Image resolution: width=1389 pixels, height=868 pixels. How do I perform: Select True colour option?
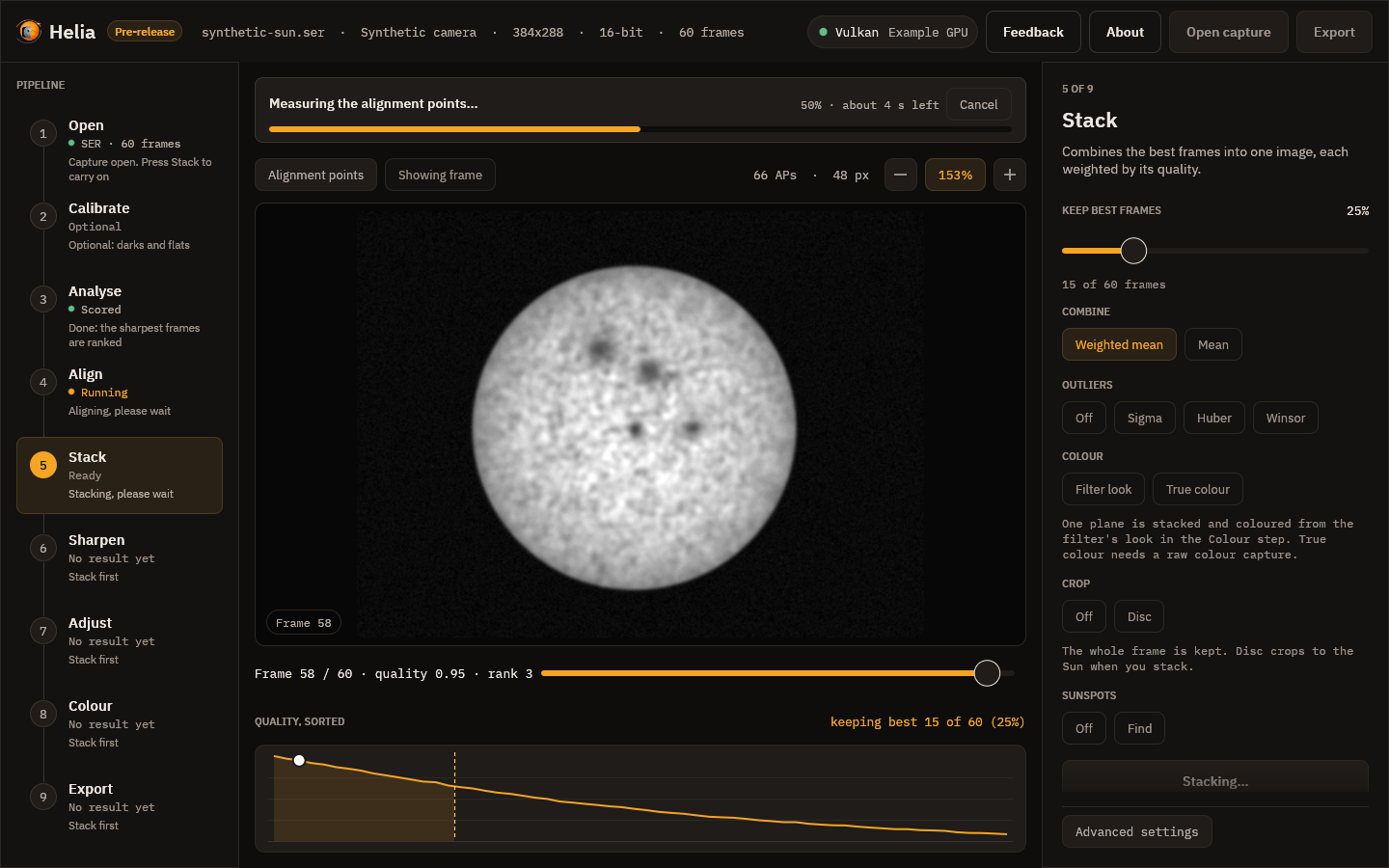click(1197, 489)
